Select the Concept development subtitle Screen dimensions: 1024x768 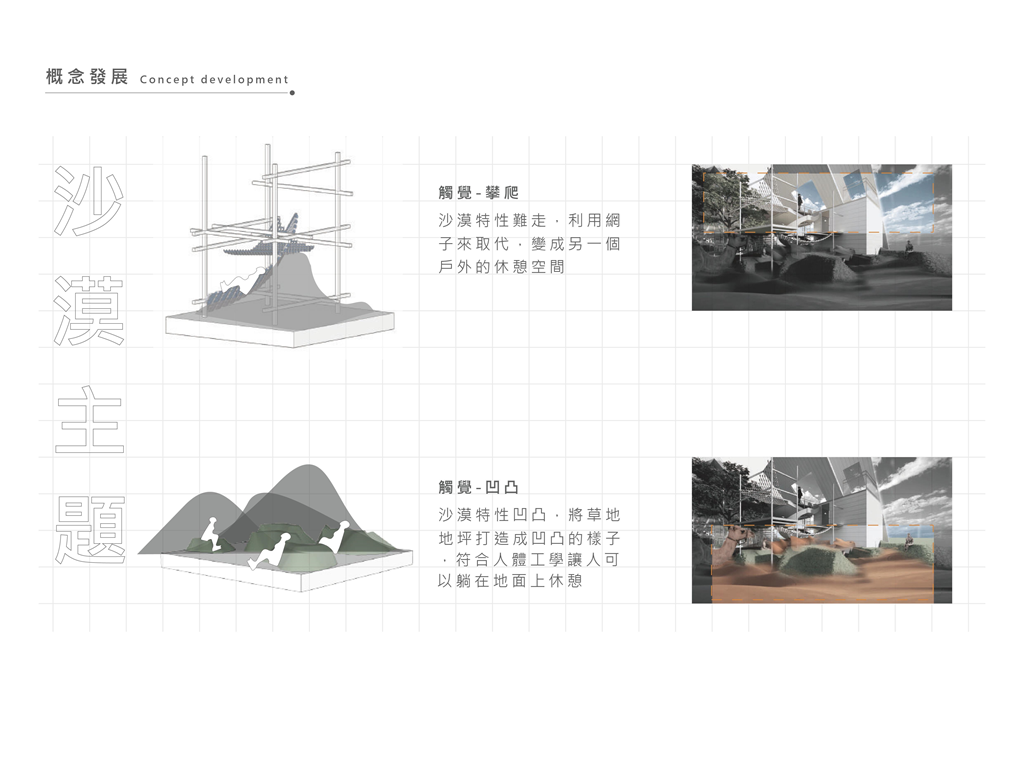[x=214, y=80]
